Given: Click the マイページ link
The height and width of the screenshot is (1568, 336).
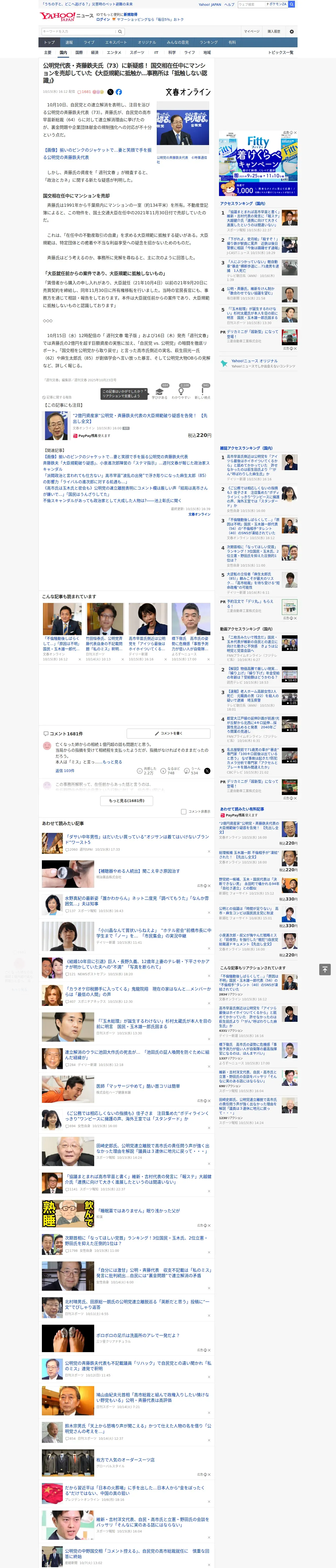Looking at the screenshot, I should pos(251,31).
